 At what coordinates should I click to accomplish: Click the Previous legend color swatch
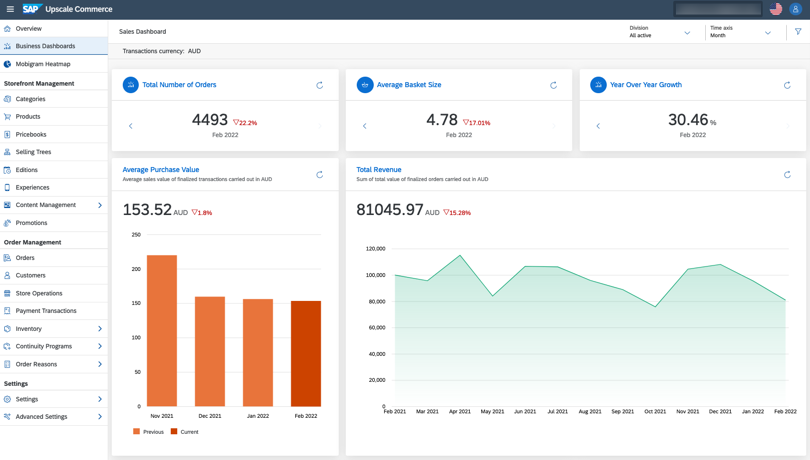(136, 432)
